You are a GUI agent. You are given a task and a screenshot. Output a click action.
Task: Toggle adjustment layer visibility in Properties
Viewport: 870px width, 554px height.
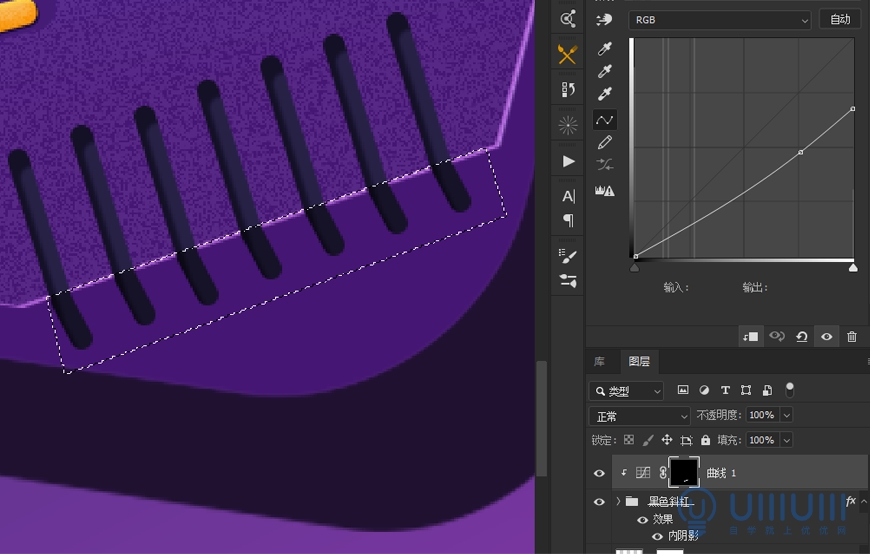pyautogui.click(x=826, y=336)
